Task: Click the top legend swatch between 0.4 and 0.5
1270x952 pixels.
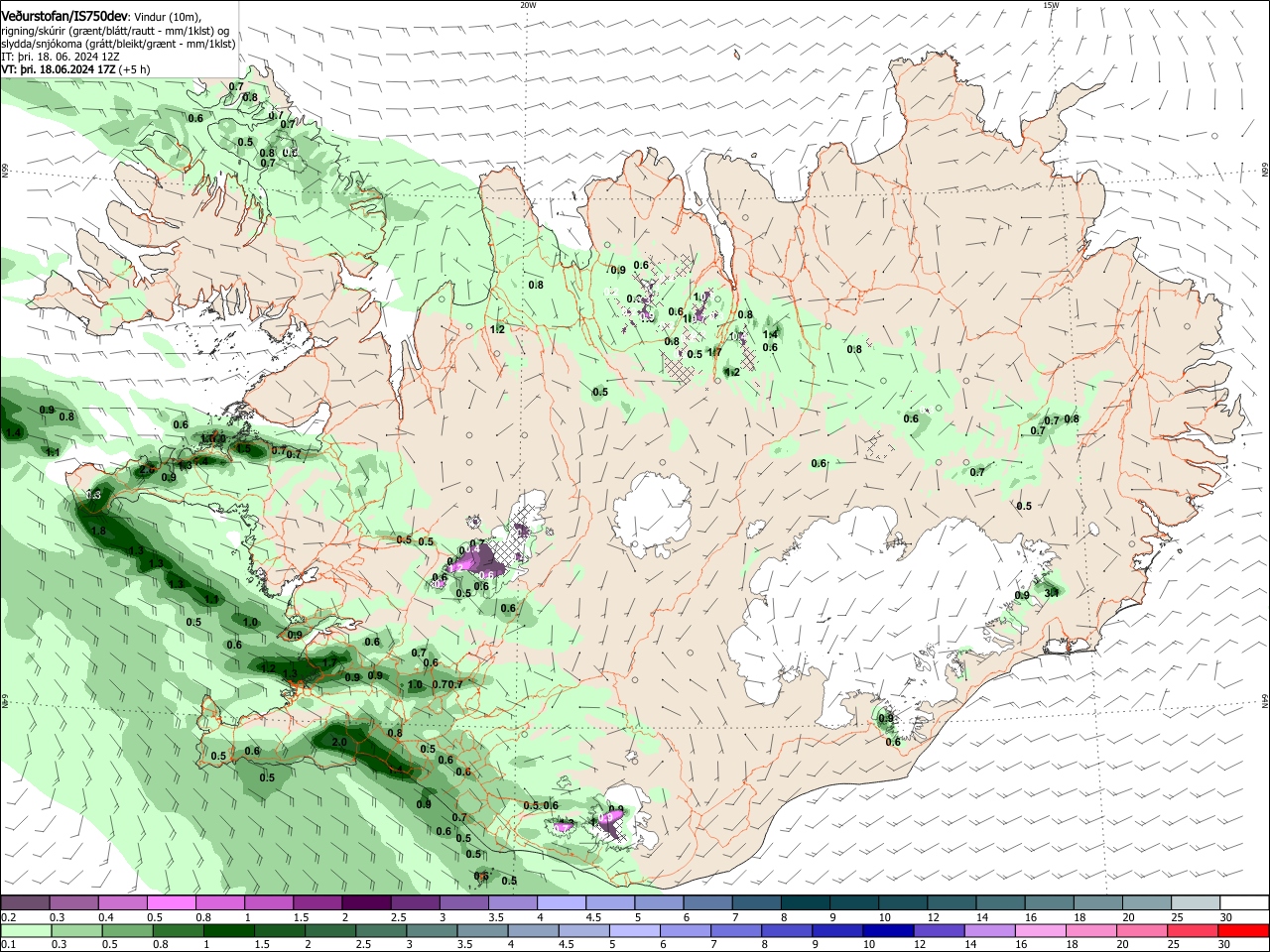Action: point(122,903)
